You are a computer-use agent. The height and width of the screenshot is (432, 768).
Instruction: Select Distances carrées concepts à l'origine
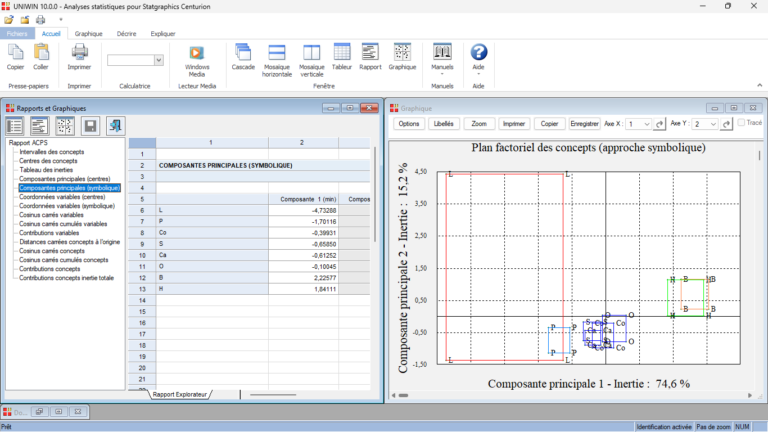coord(69,242)
